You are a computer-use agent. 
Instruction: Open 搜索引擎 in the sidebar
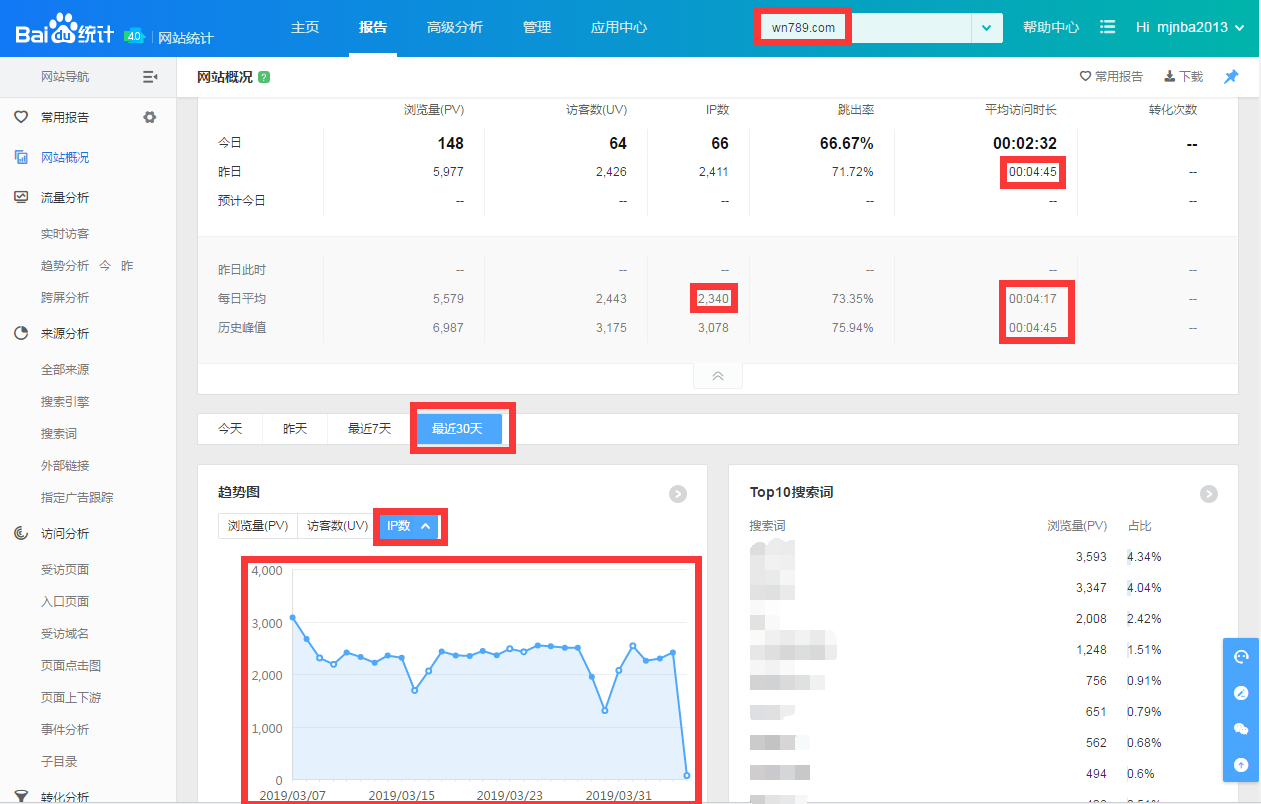[65, 401]
